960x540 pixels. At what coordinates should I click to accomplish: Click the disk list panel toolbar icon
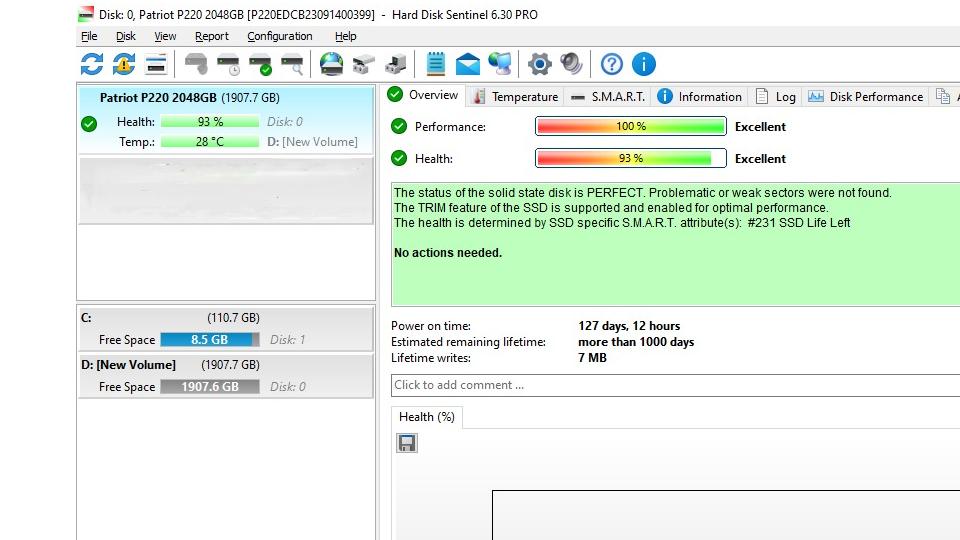[156, 64]
